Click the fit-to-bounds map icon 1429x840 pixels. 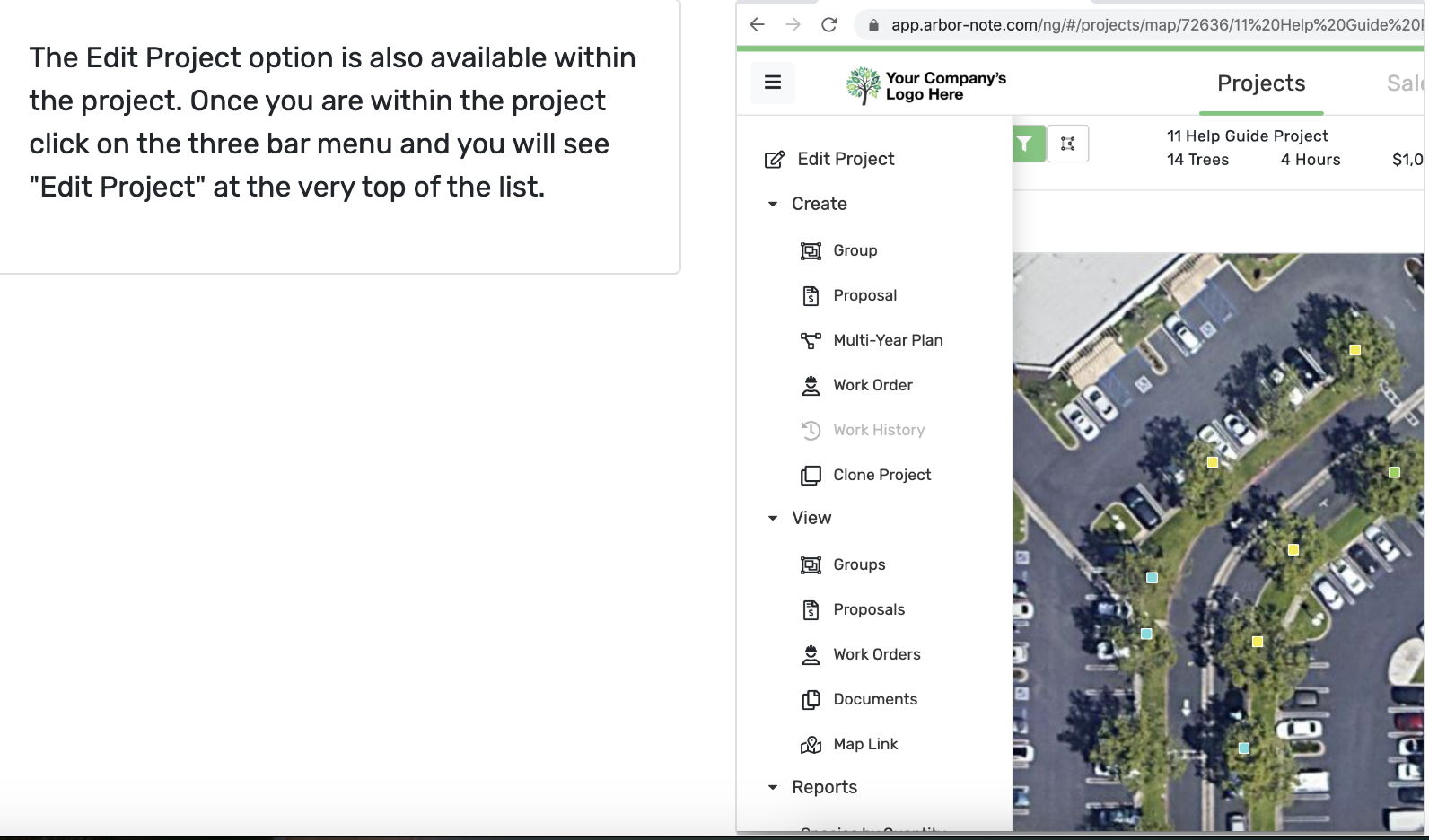click(1067, 144)
